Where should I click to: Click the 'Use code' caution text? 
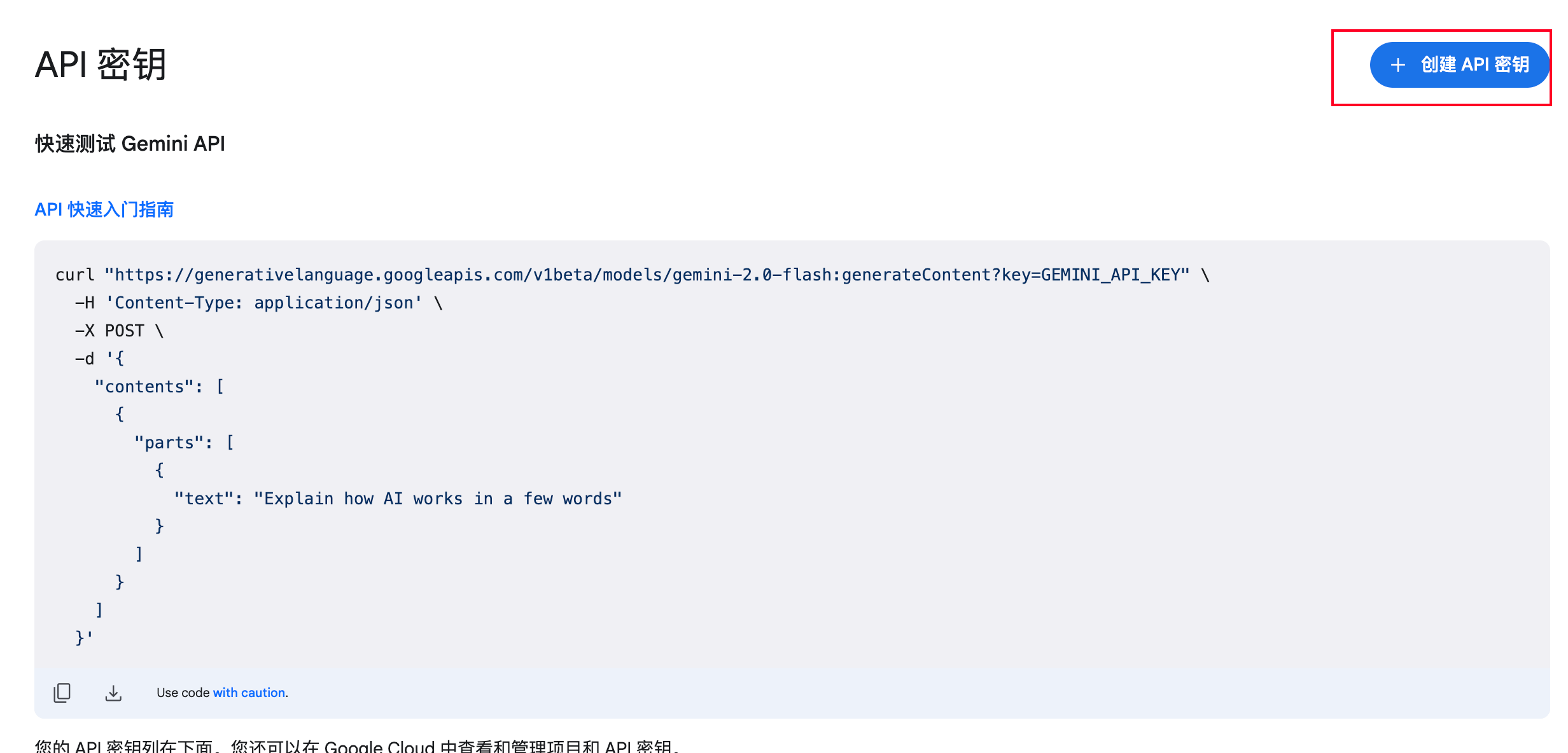[183, 693]
